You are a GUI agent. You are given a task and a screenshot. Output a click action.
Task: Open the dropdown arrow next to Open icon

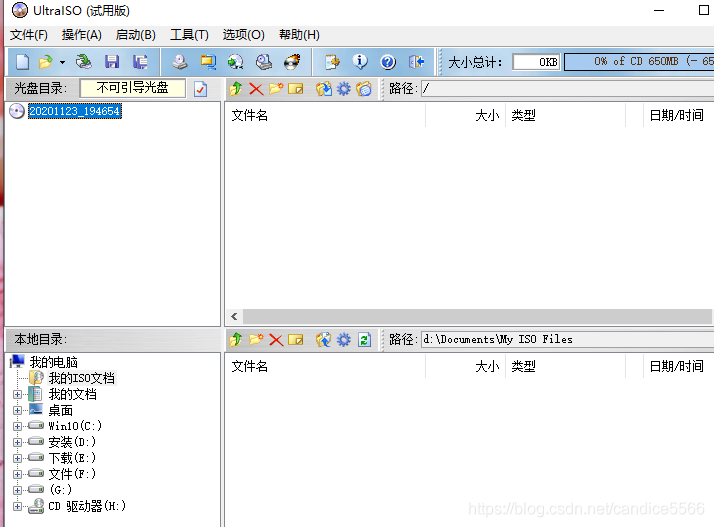(62, 62)
